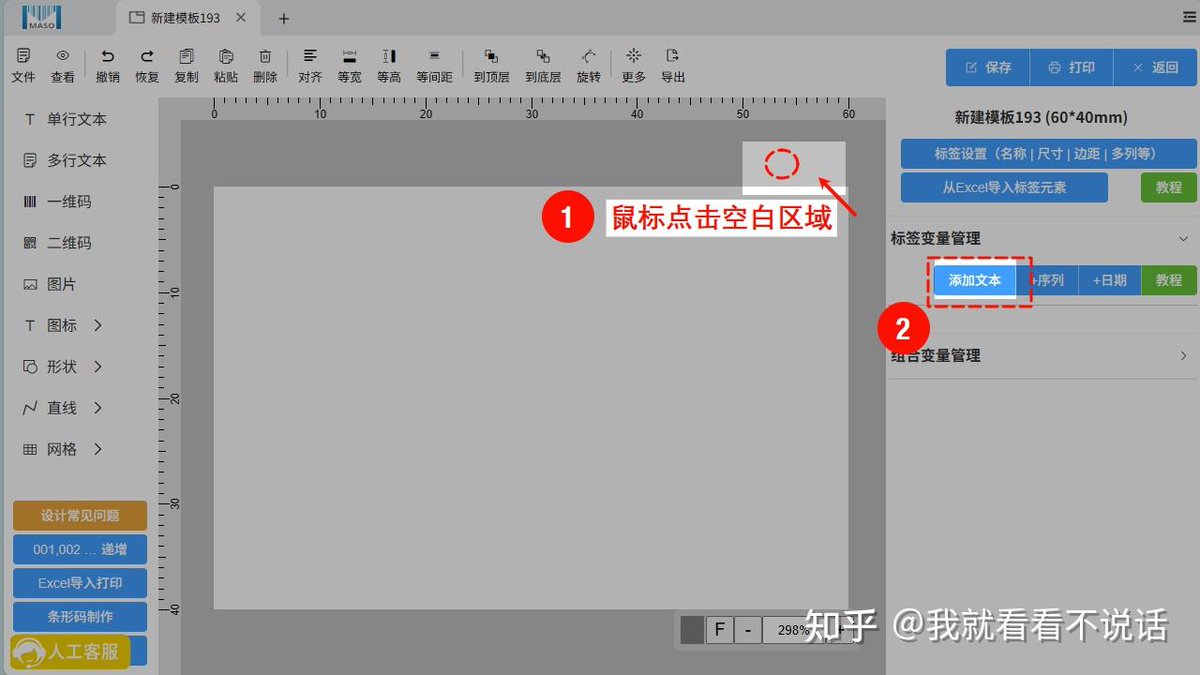Open a new tab with the plus button
1200x675 pixels.
284,19
